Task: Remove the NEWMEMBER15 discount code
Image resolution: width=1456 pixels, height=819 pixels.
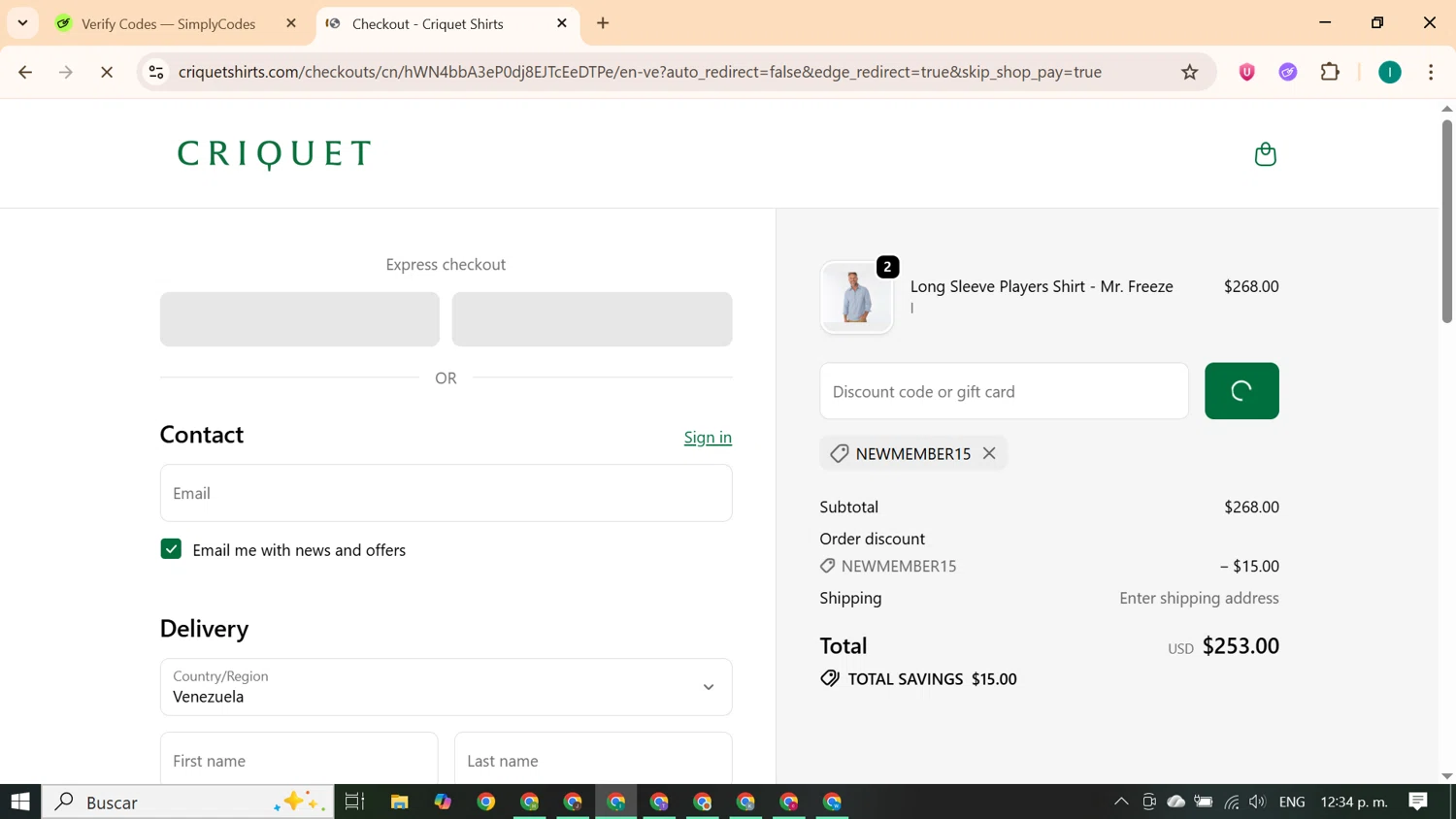Action: [x=989, y=453]
